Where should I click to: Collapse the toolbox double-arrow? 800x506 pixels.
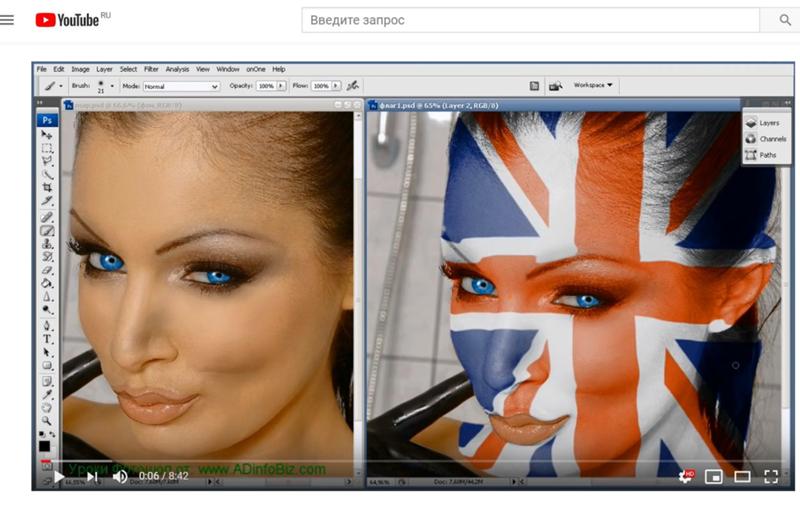click(x=40, y=104)
